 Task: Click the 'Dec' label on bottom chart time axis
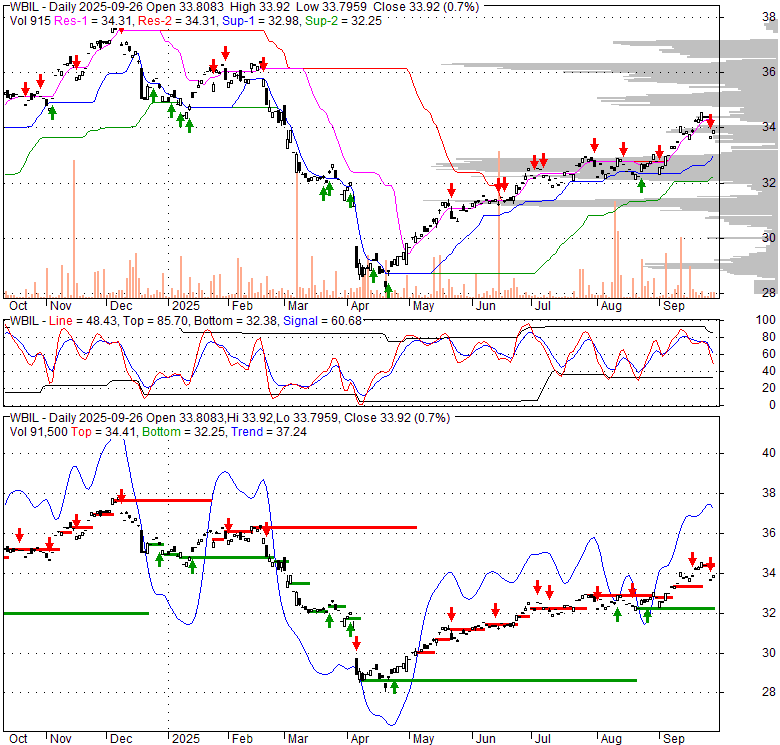point(121,739)
